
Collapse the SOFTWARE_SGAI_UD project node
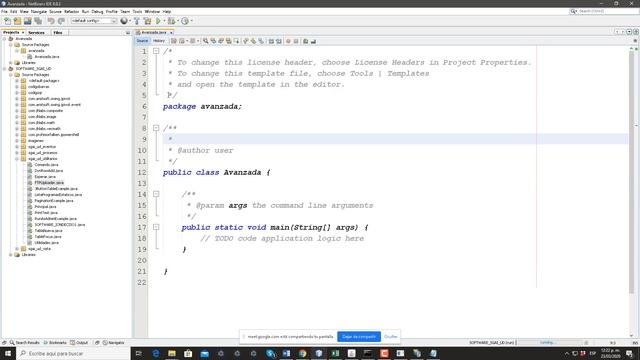coord(4,69)
